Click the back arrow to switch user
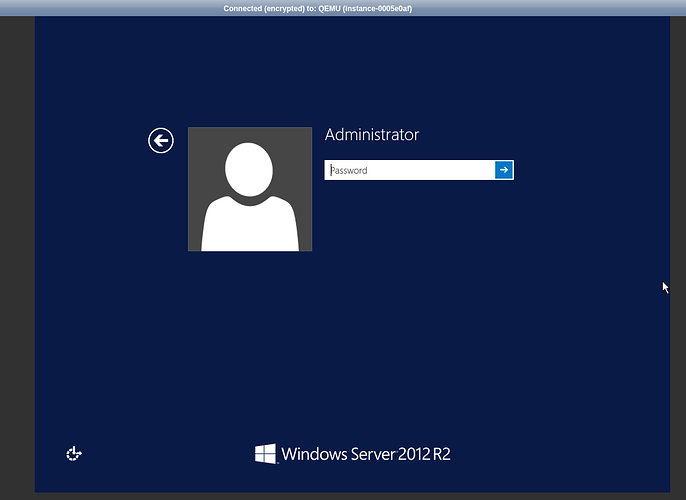Viewport: 686px width, 500px height. (161, 141)
